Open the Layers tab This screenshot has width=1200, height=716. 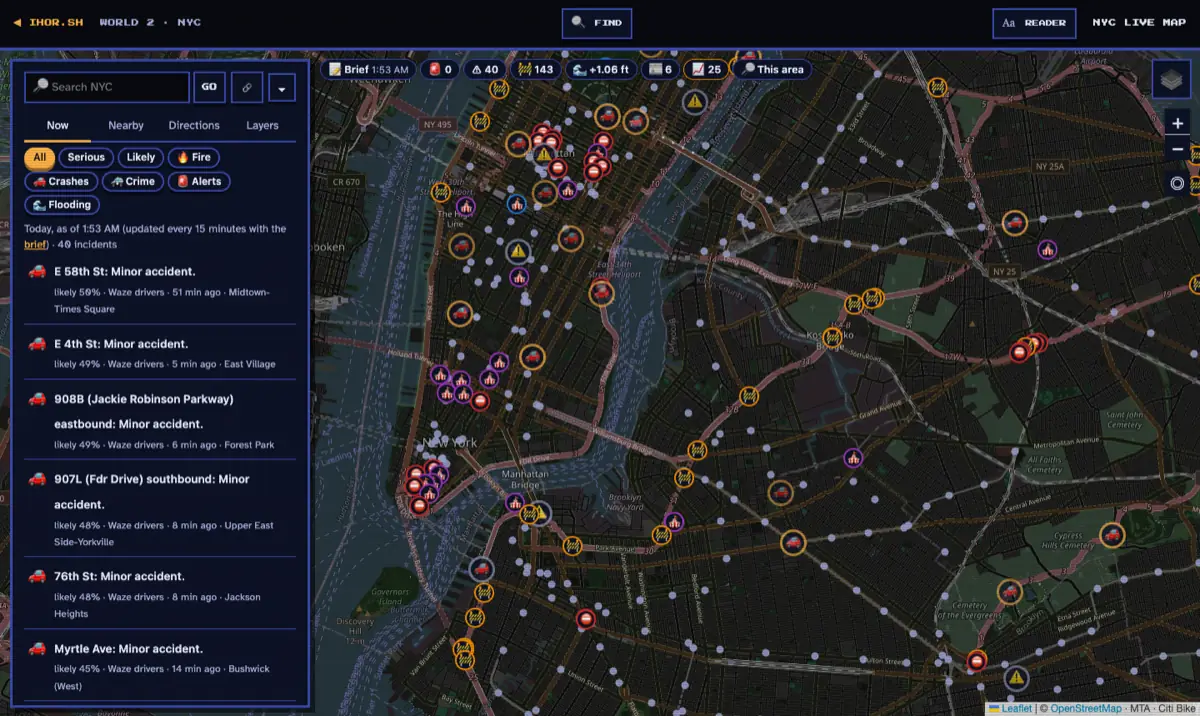(x=262, y=125)
